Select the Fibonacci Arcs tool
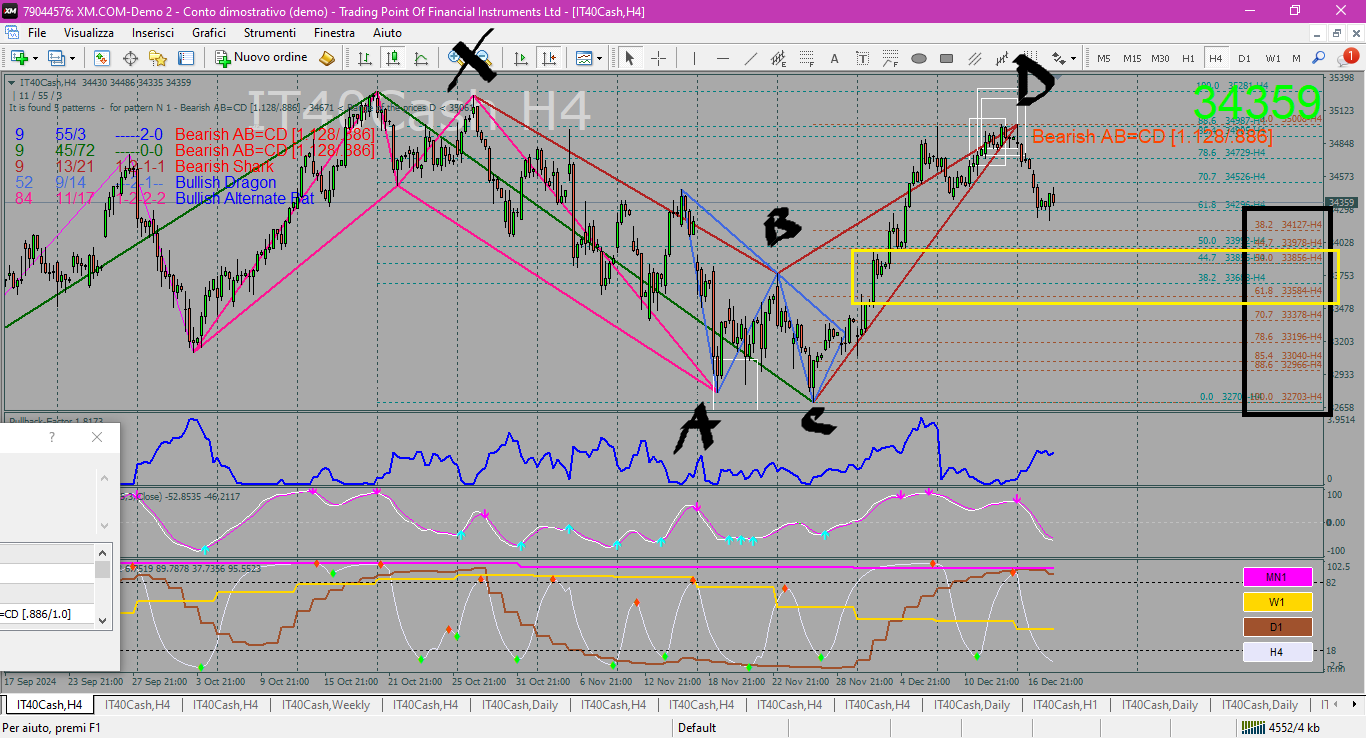 890,58
